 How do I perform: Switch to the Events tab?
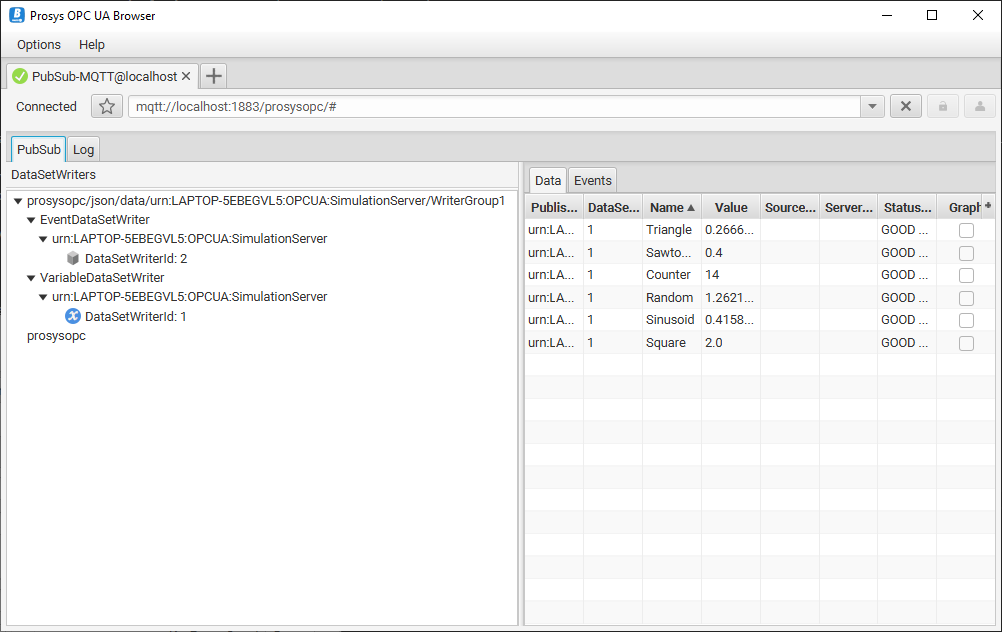[x=592, y=180]
